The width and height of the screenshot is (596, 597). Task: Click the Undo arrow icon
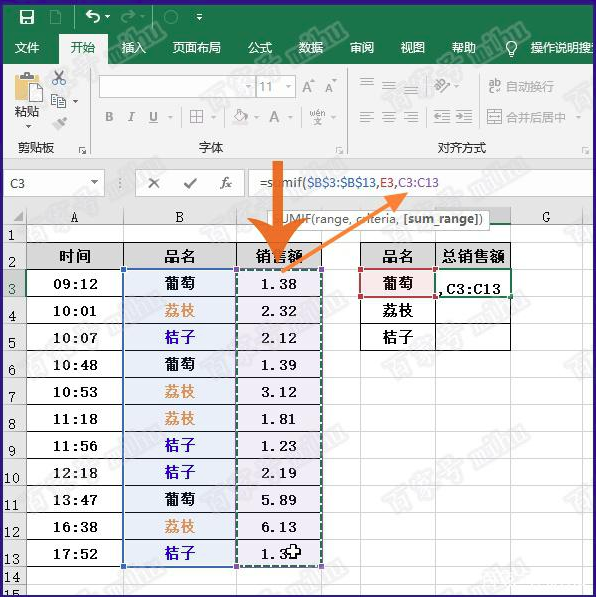tap(93, 16)
